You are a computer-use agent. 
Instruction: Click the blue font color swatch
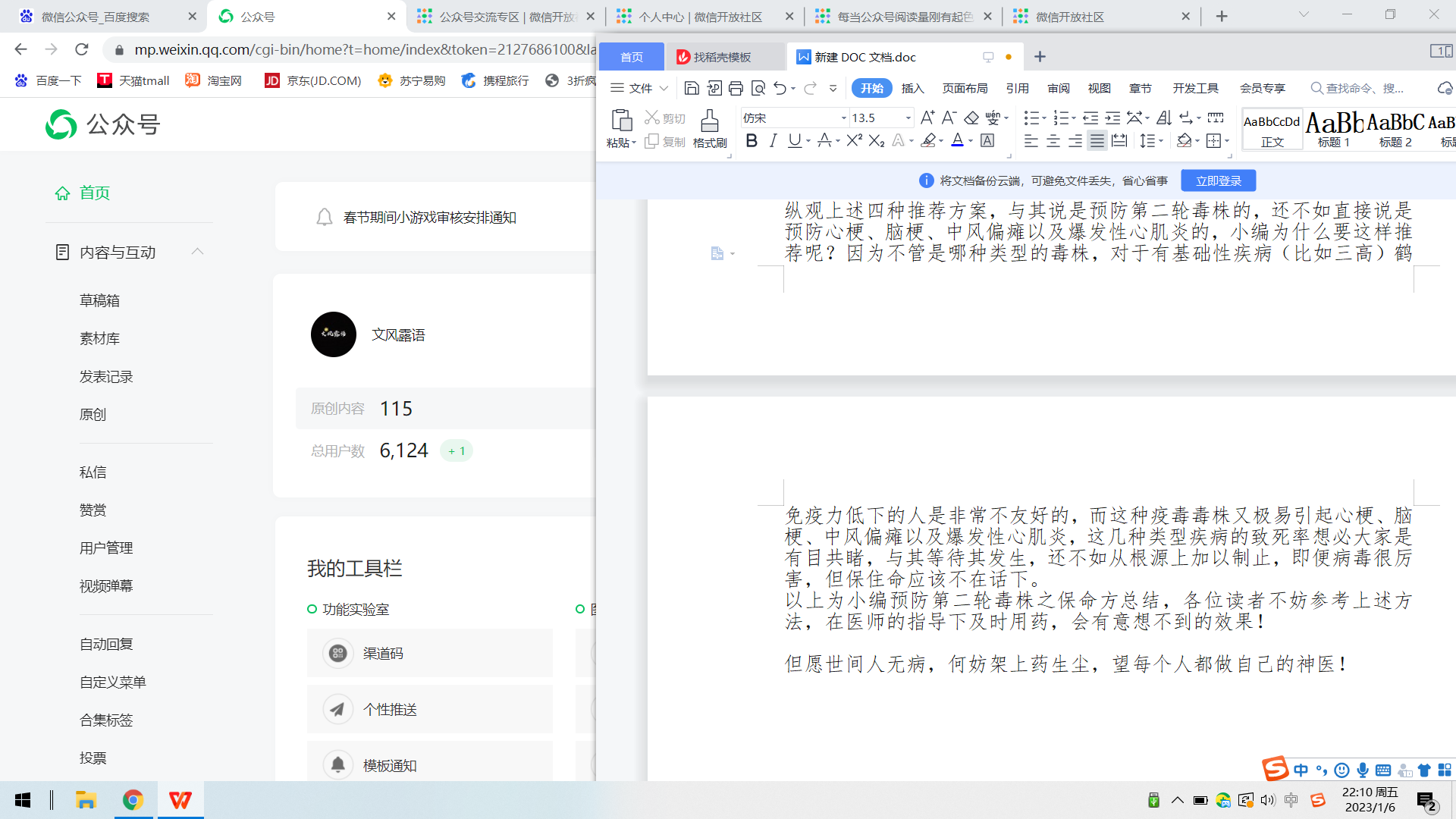pyautogui.click(x=957, y=140)
